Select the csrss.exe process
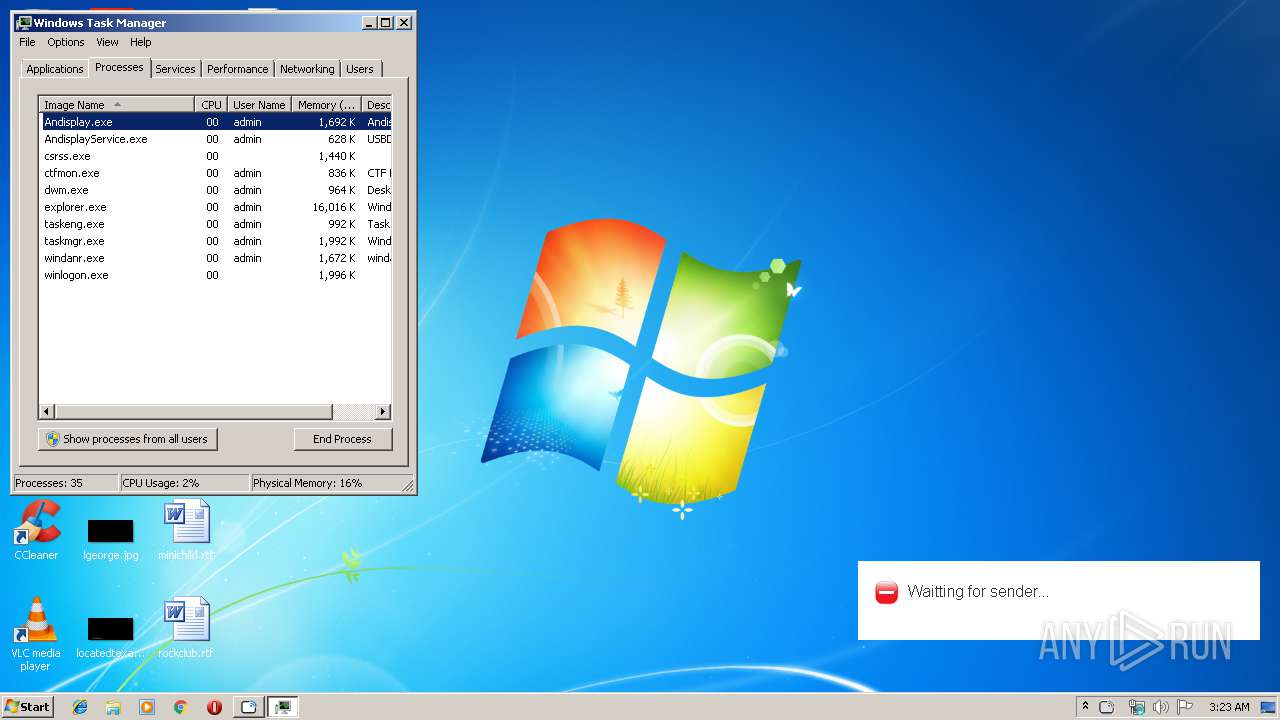This screenshot has width=1280, height=720. point(215,156)
